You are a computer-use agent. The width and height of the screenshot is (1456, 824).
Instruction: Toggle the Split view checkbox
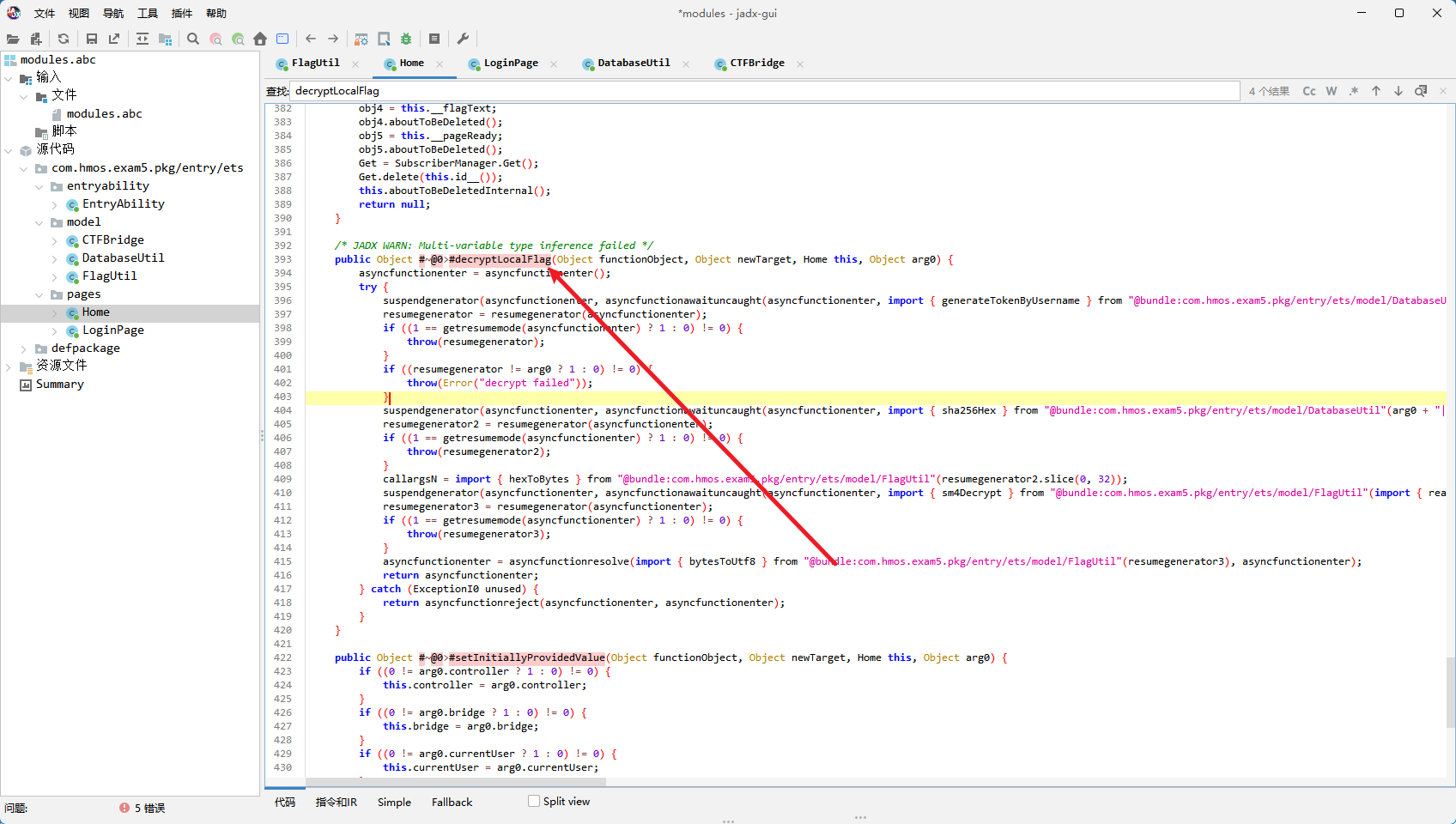534,801
